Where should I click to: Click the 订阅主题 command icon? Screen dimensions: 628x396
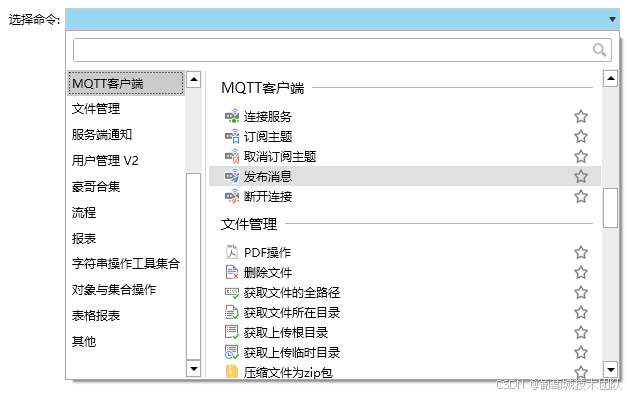coord(232,137)
